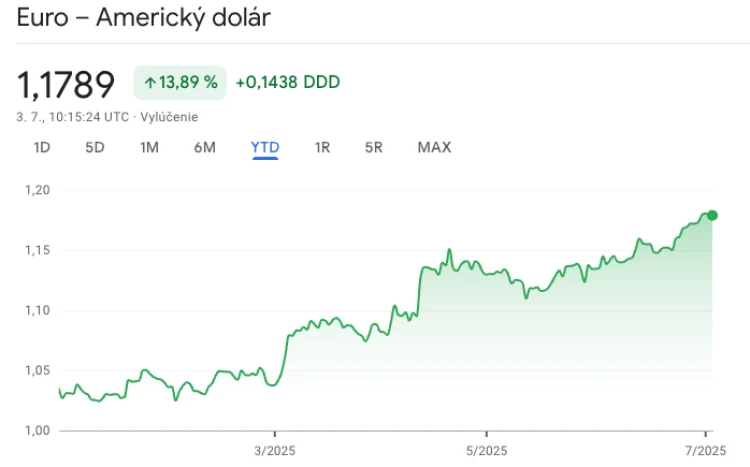Click the 3/2025 axis tick mark

point(275,434)
